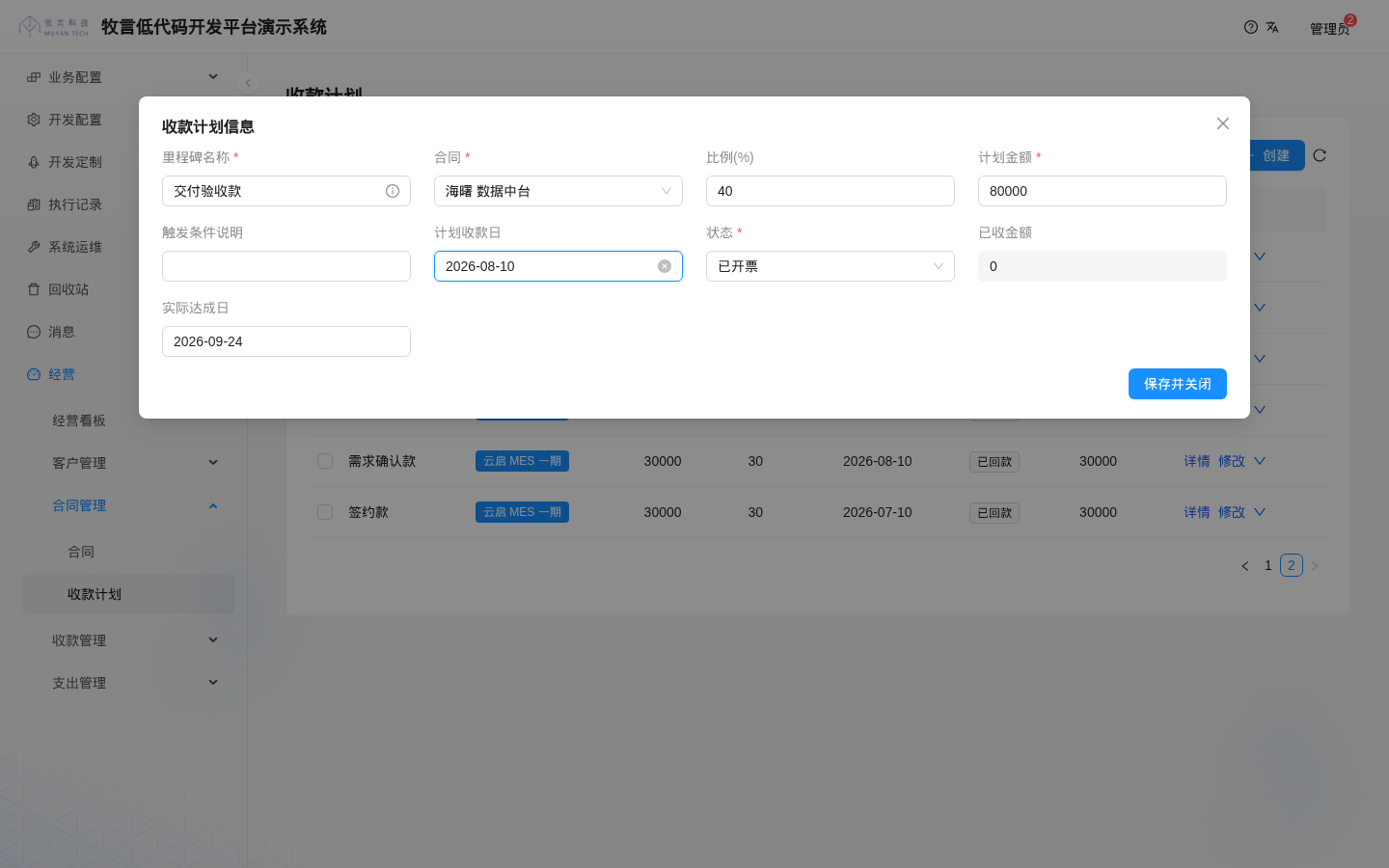Expand the 业务配置 menu chevron

tap(213, 77)
